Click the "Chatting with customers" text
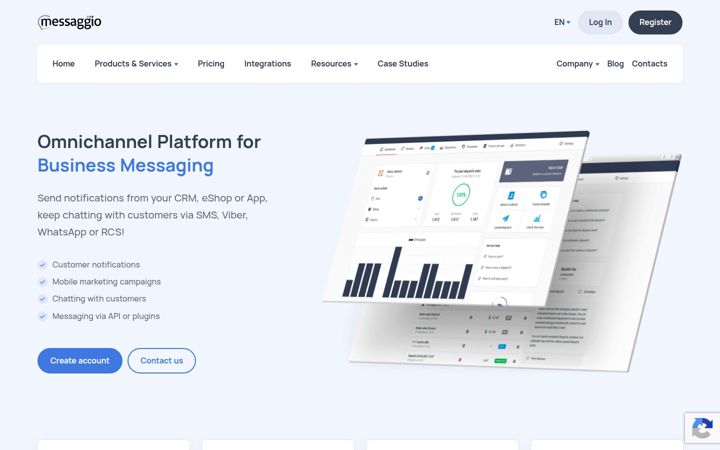 tap(99, 299)
